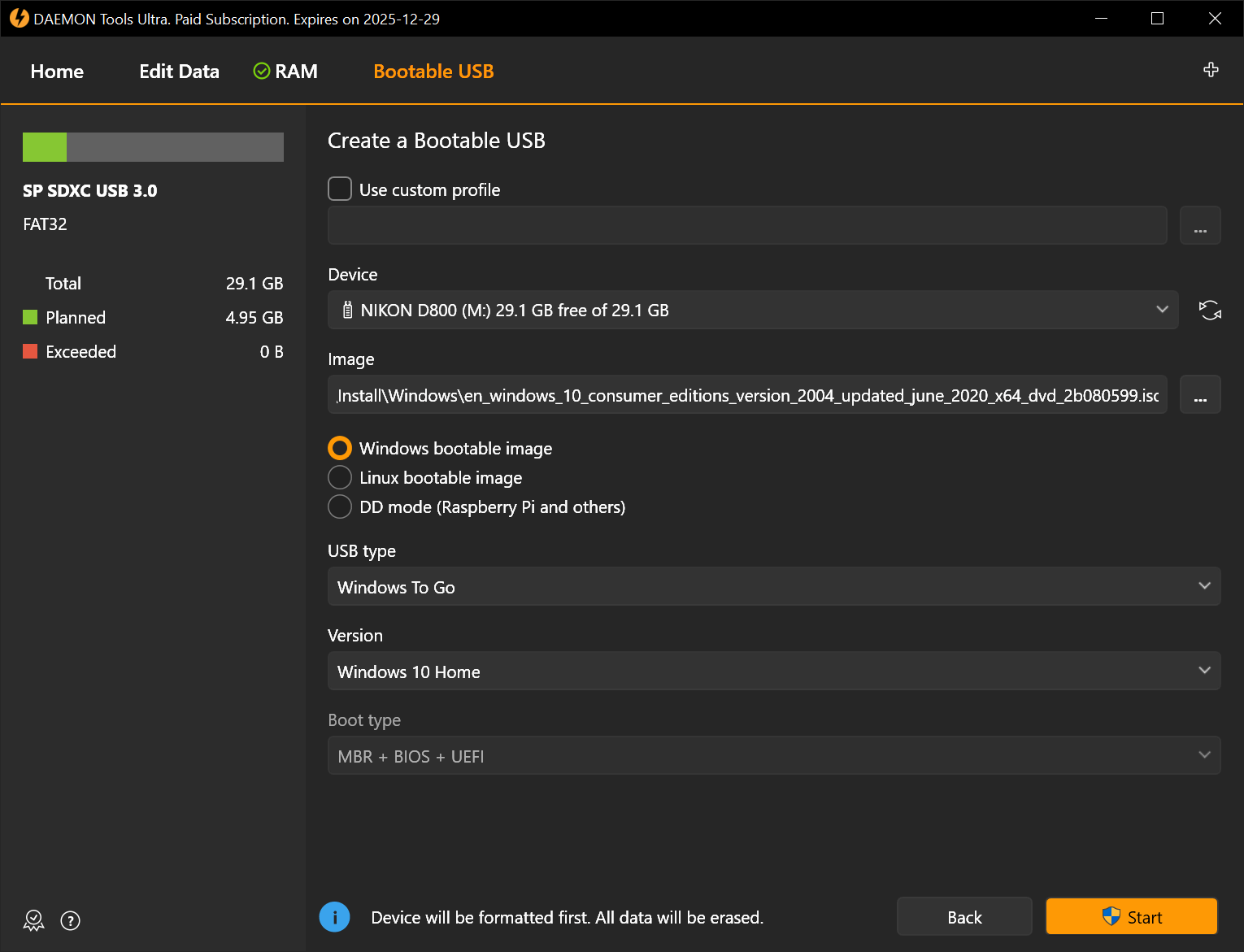This screenshot has width=1244, height=952.
Task: Open the license badge icon
Action: pyautogui.click(x=33, y=920)
